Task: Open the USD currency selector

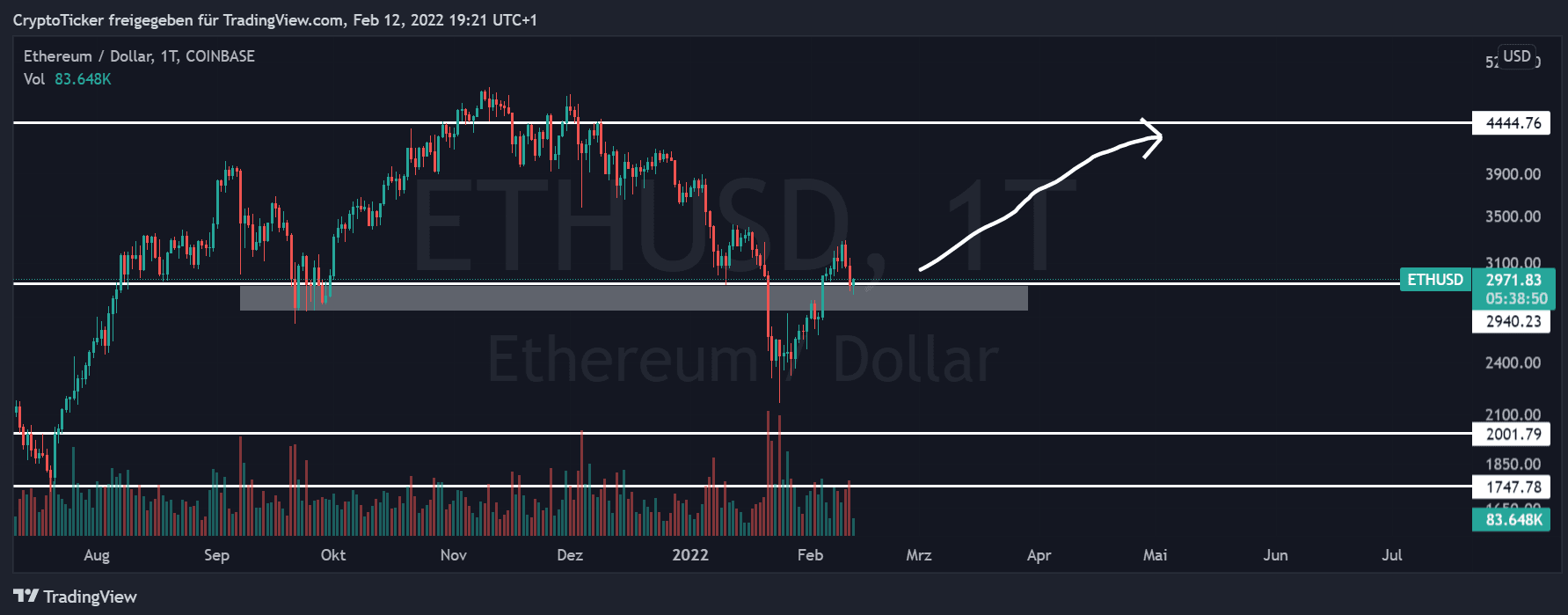Action: pyautogui.click(x=1516, y=56)
